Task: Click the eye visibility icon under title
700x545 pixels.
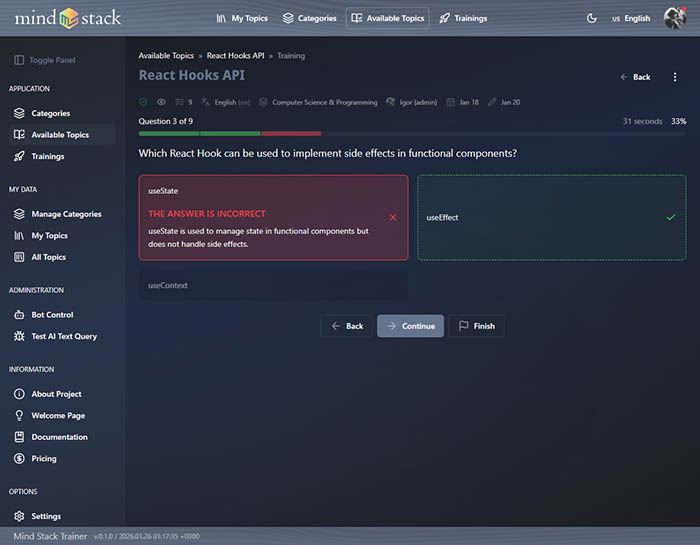Action: 161,102
